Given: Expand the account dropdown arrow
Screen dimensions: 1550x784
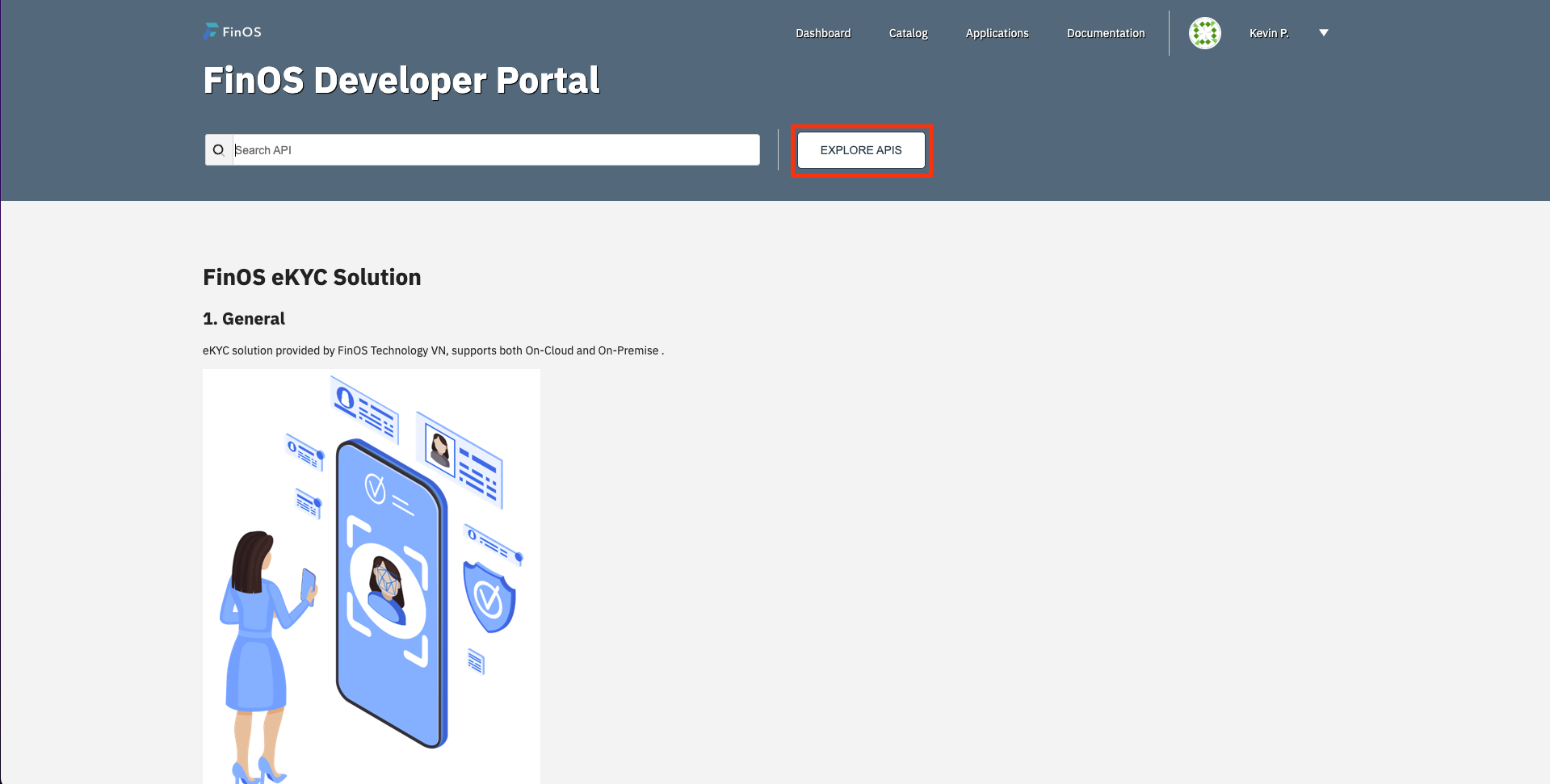Looking at the screenshot, I should point(1323,33).
